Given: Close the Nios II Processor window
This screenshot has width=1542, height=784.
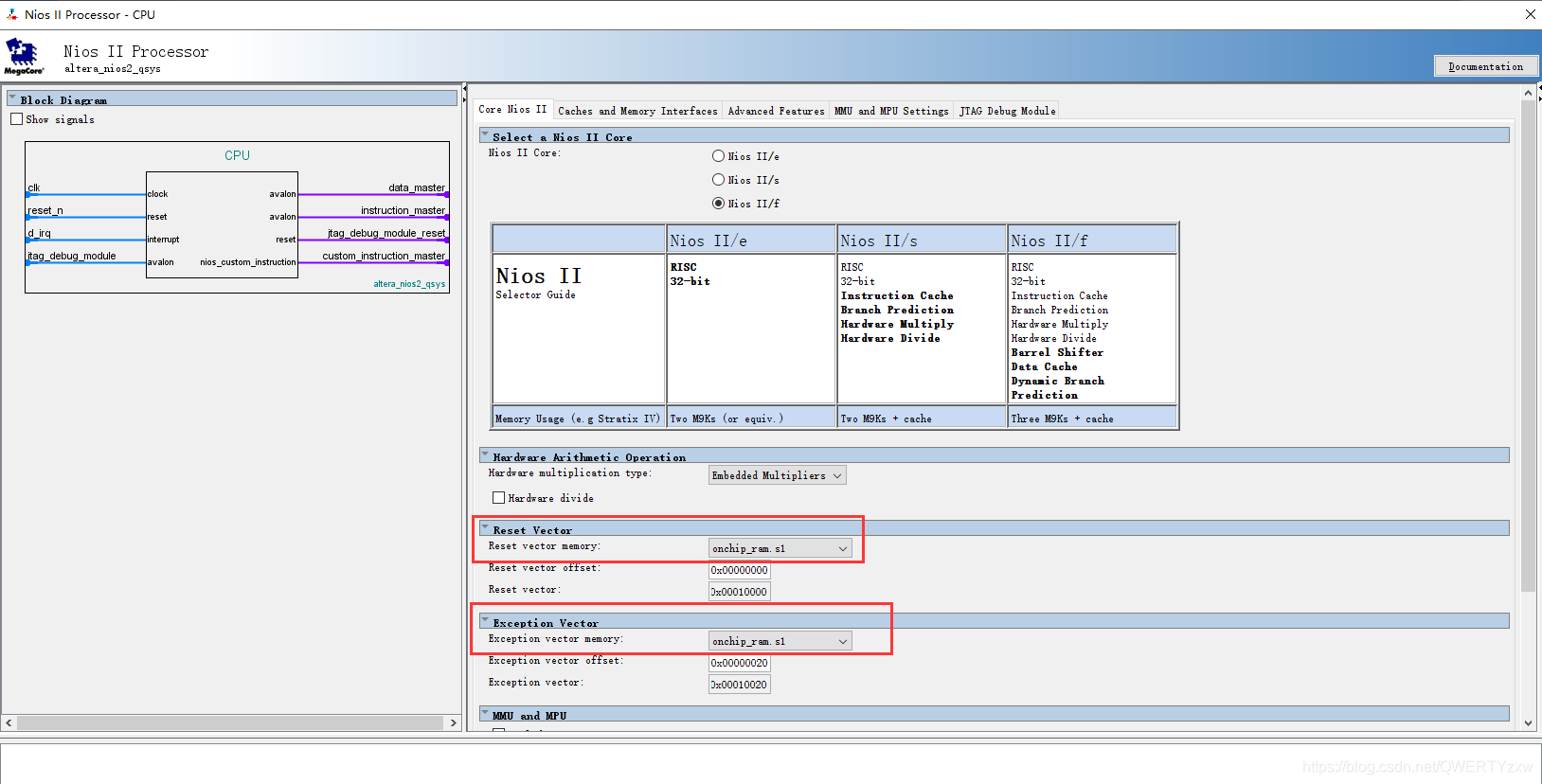Looking at the screenshot, I should pyautogui.click(x=1530, y=14).
